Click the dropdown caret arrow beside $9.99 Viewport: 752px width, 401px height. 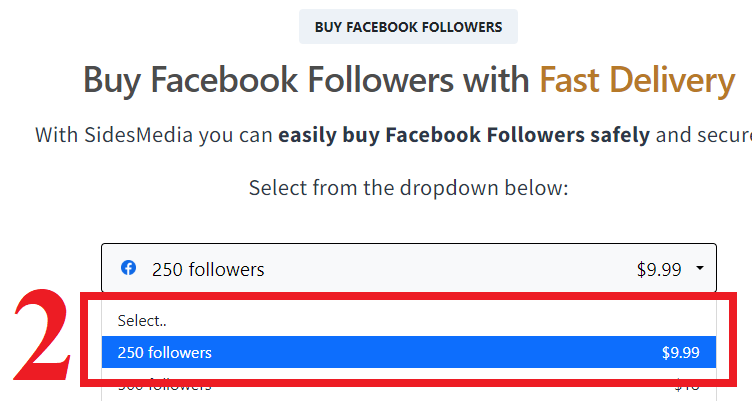[699, 268]
